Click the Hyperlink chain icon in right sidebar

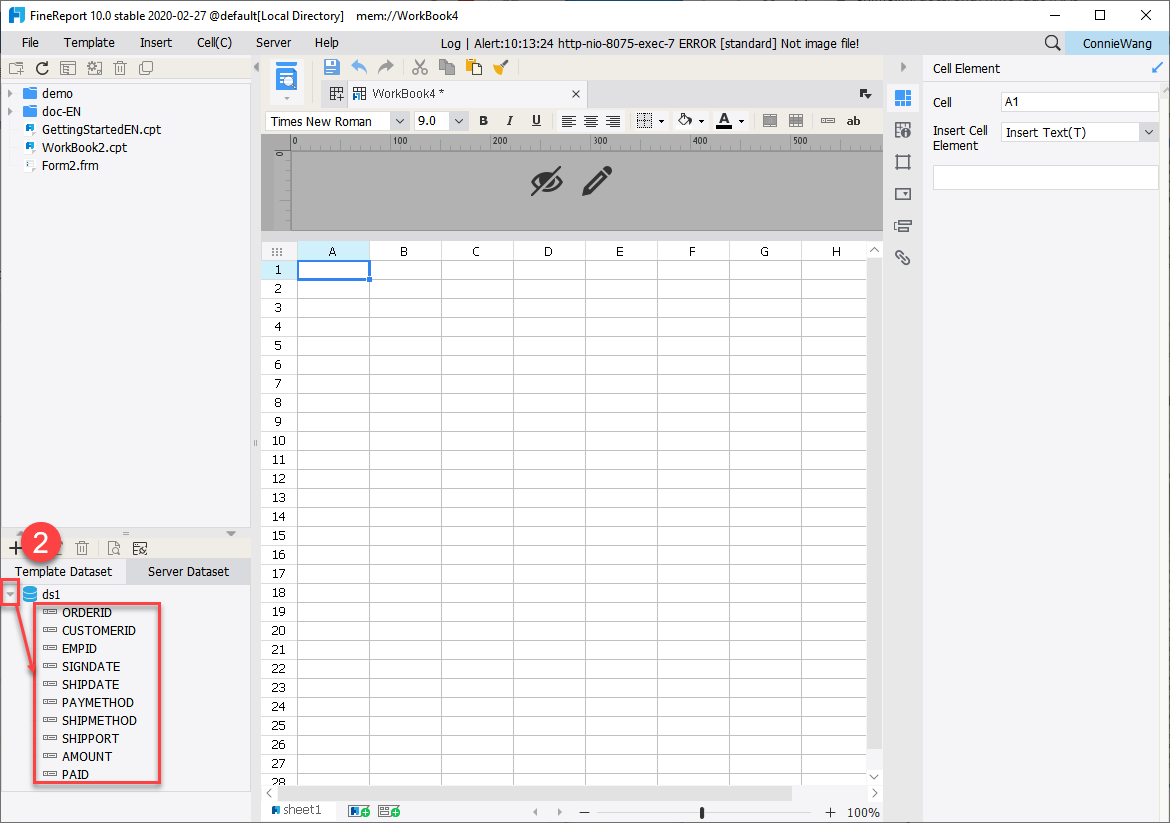coord(903,257)
